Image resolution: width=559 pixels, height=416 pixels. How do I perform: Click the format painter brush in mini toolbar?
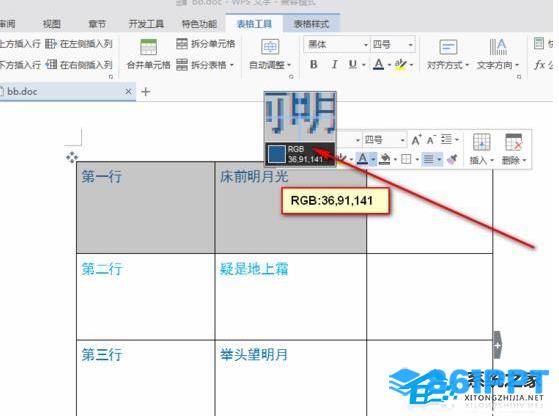tap(452, 159)
